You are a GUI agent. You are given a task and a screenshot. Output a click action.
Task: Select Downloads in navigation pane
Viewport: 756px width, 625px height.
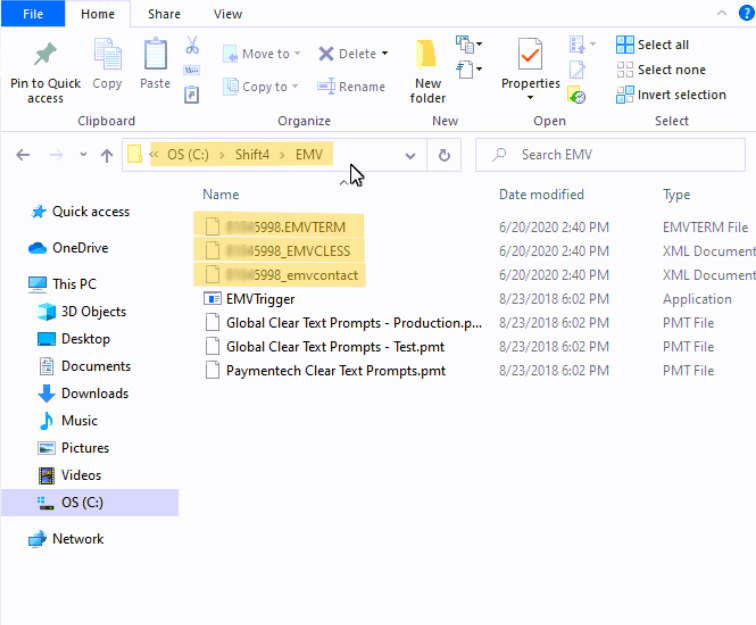(94, 393)
